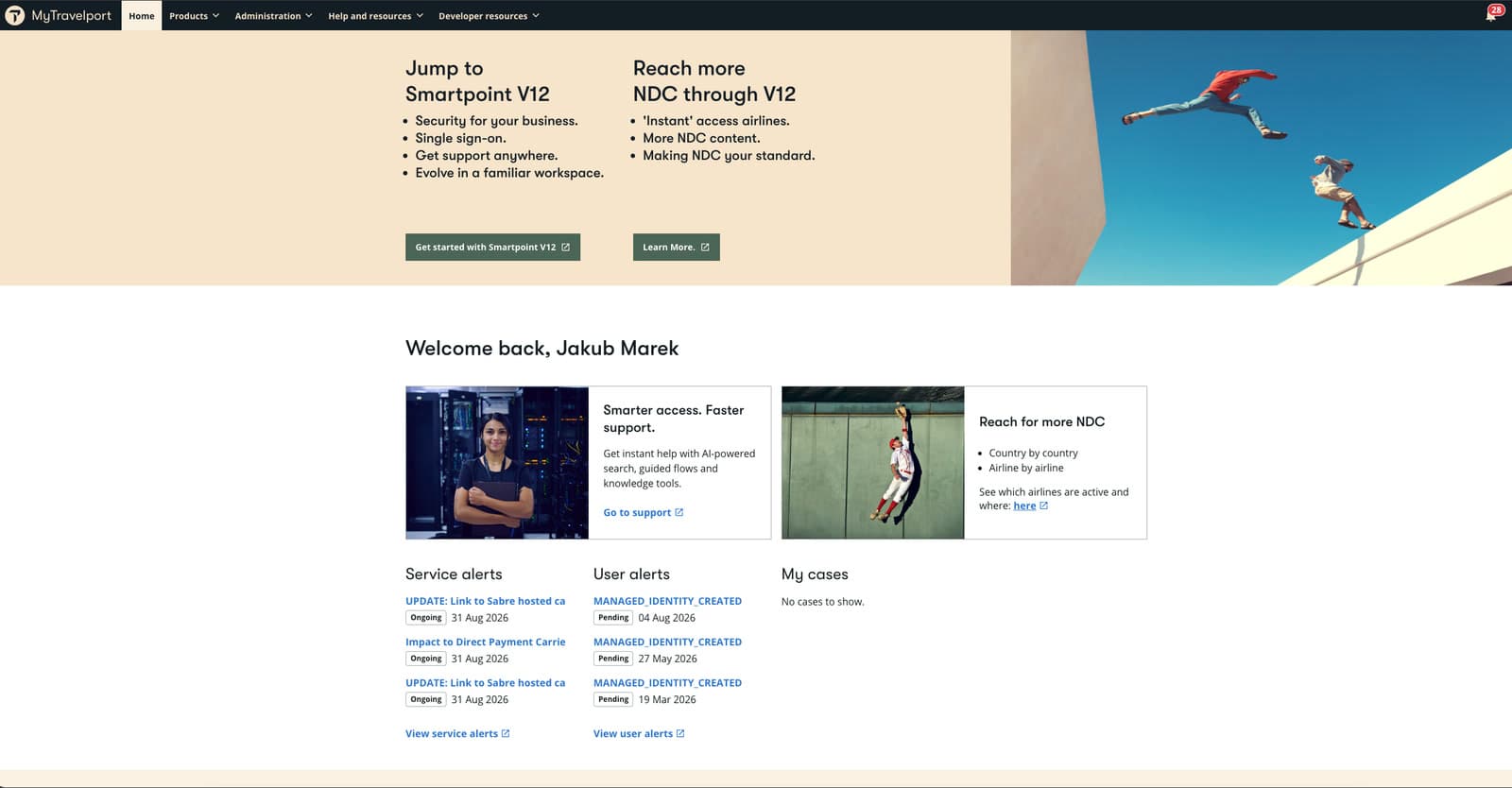The height and width of the screenshot is (788, 1512).
Task: Open last UPDATE: Link to Sabre hosted alert
Action: tap(486, 683)
